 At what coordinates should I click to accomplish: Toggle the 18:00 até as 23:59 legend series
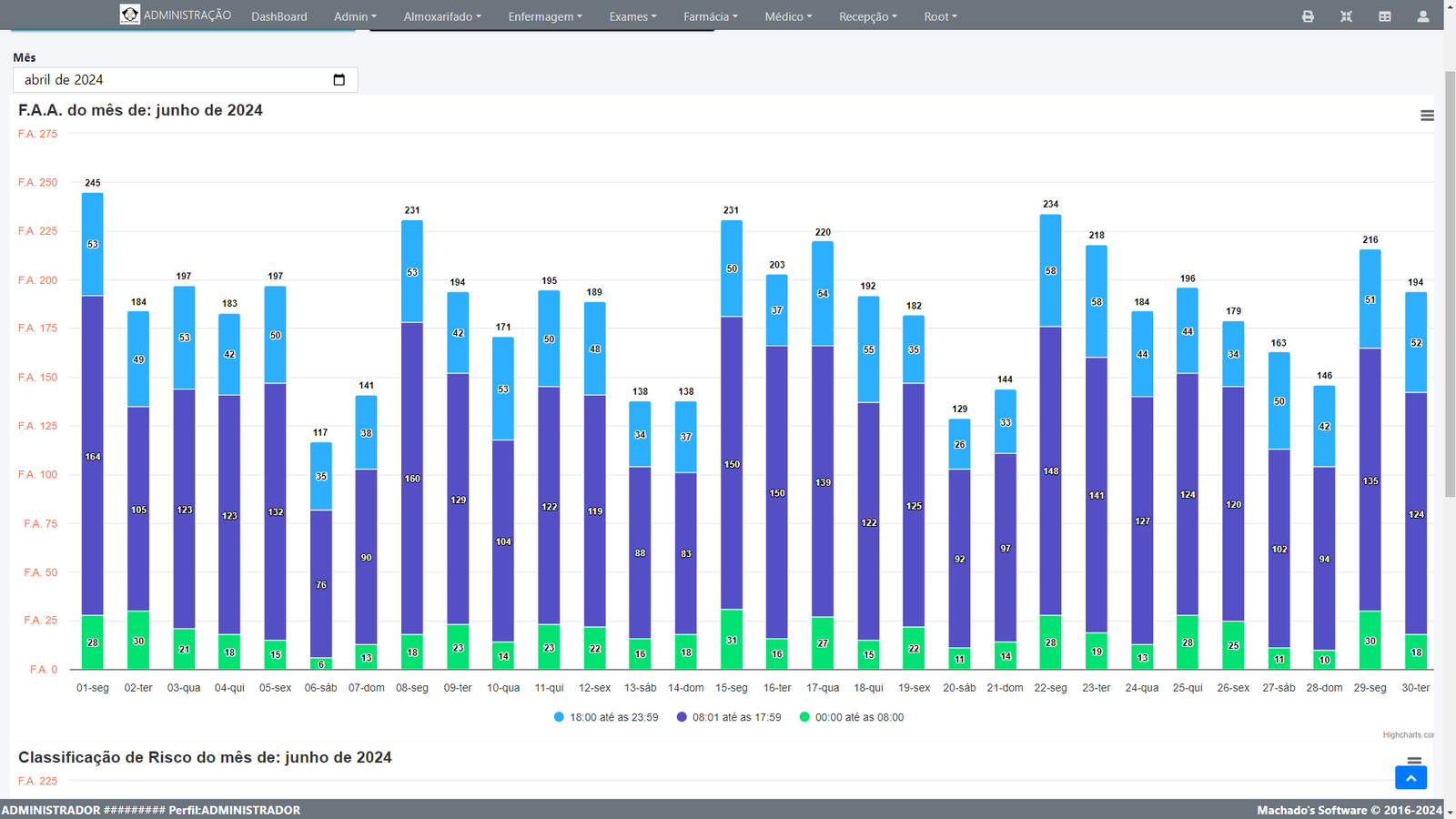tap(606, 717)
